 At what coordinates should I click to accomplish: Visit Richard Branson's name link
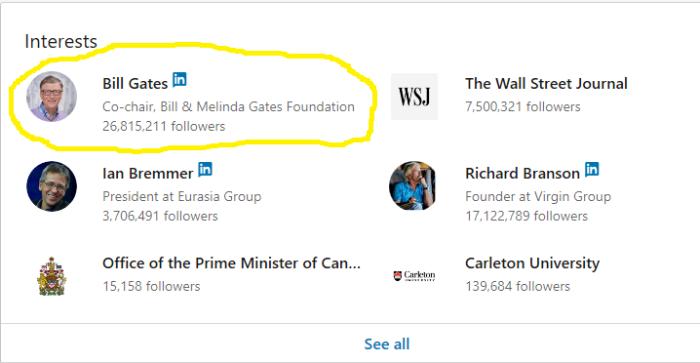[522, 173]
